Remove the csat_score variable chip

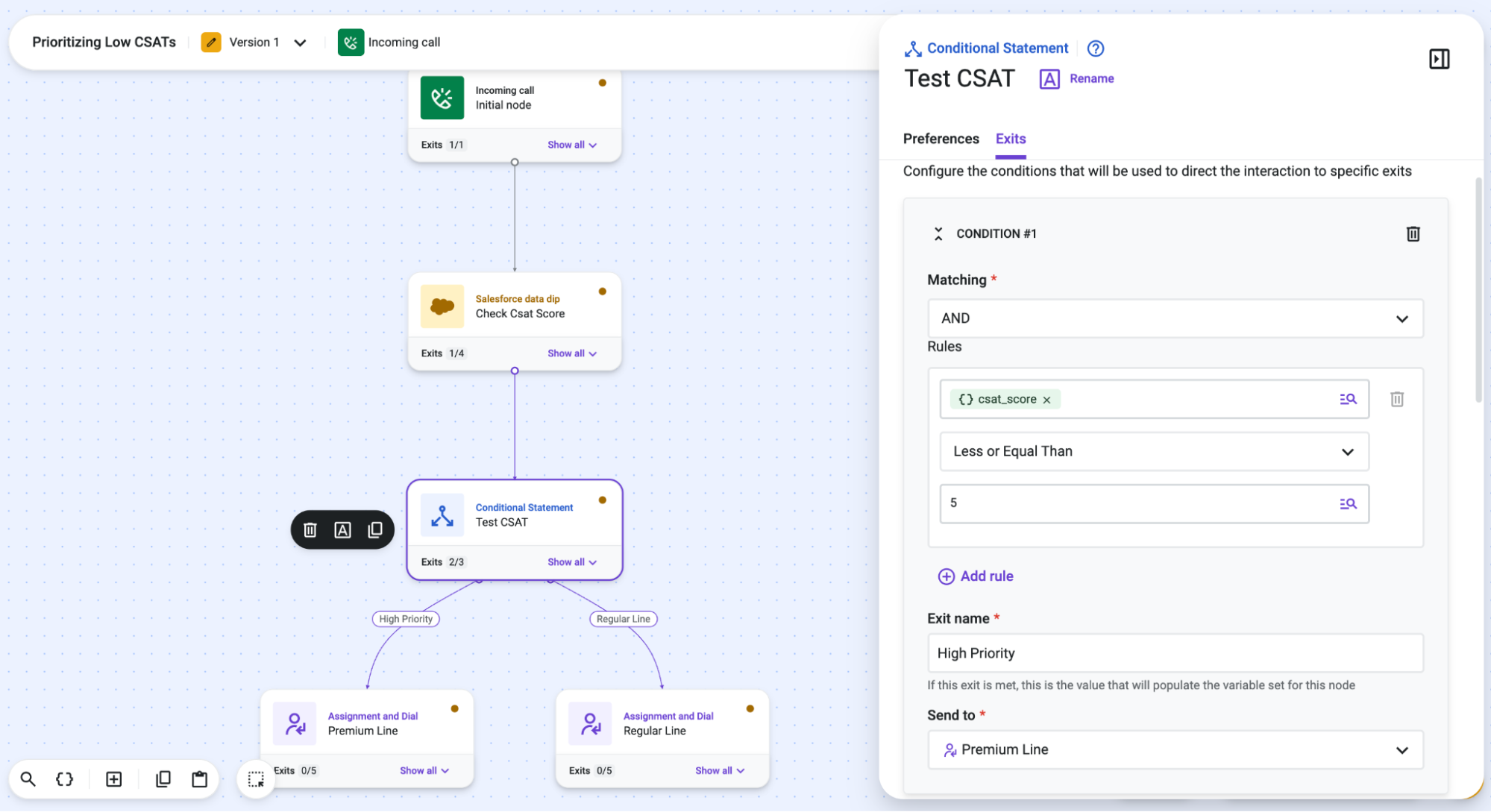click(x=1046, y=400)
